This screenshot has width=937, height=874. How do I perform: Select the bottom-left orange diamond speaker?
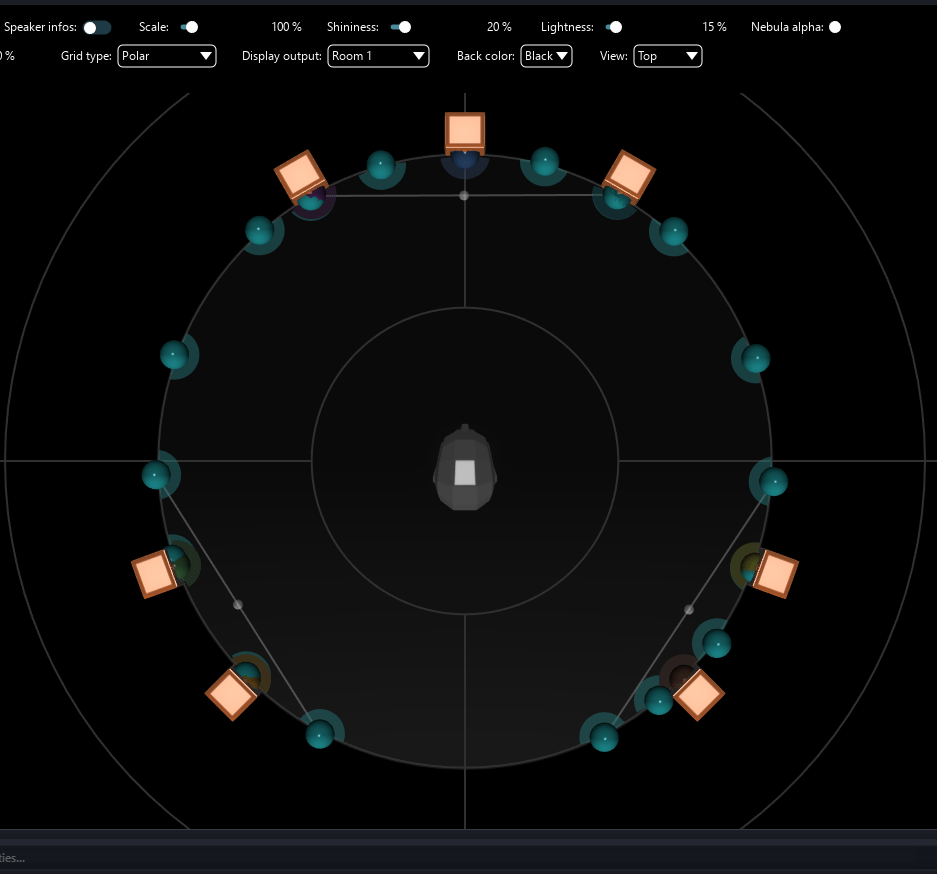[x=232, y=695]
